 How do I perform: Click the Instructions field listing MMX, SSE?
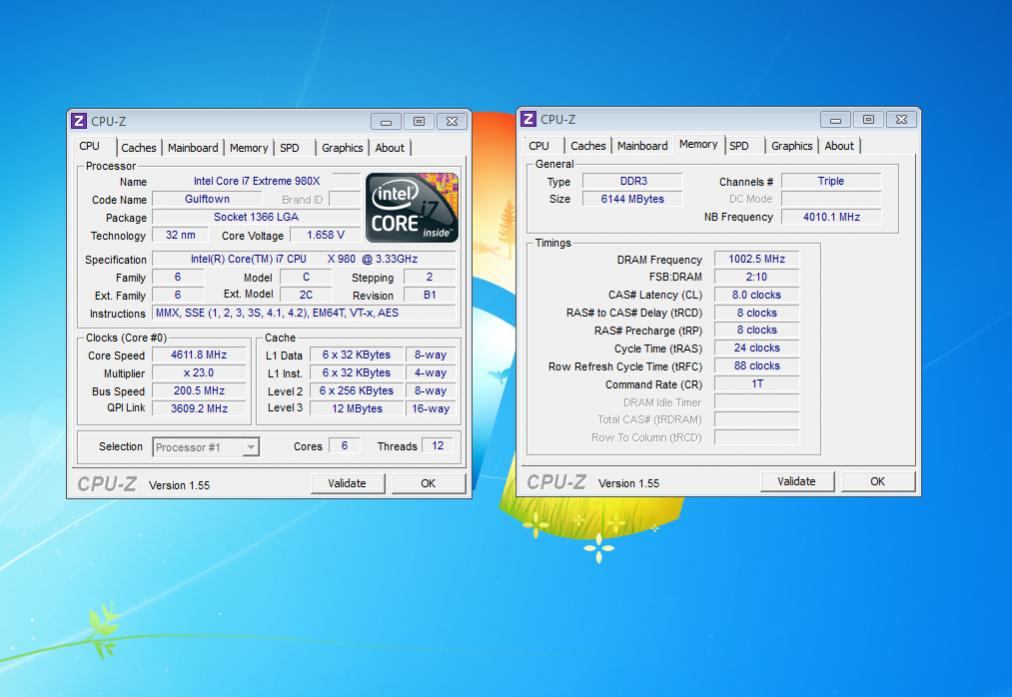click(303, 313)
